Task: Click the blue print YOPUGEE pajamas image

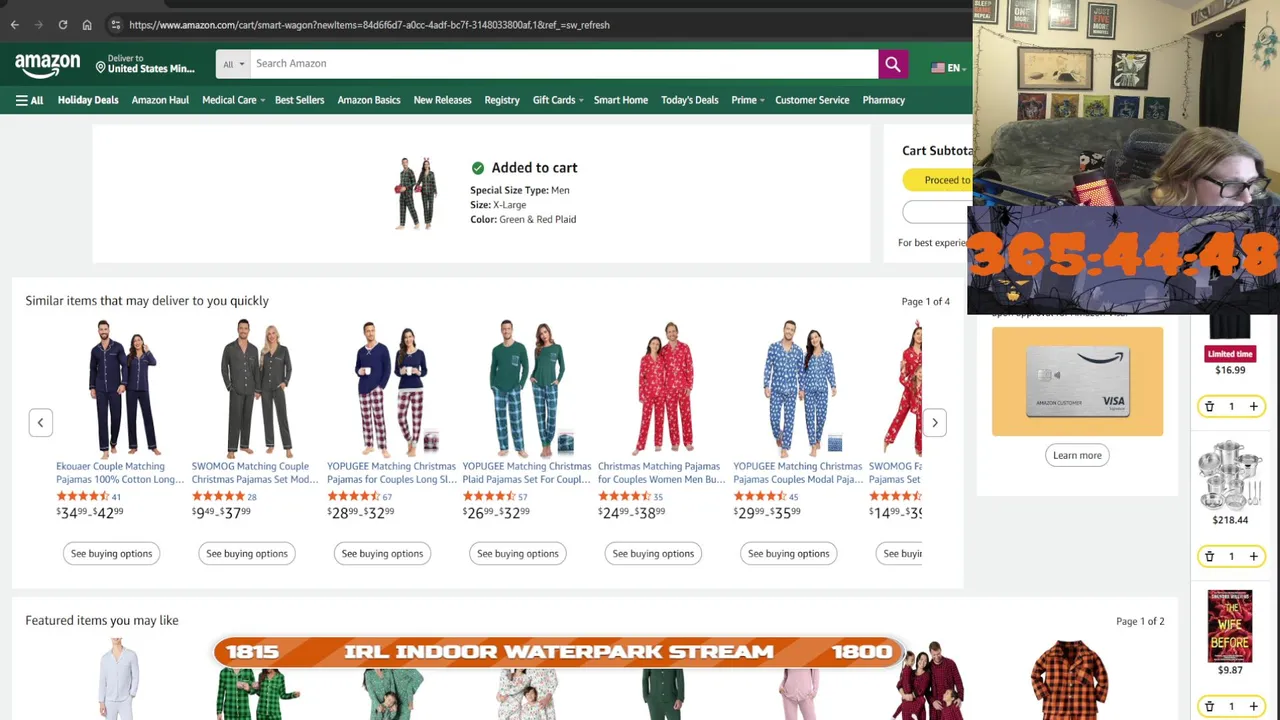Action: 799,388
